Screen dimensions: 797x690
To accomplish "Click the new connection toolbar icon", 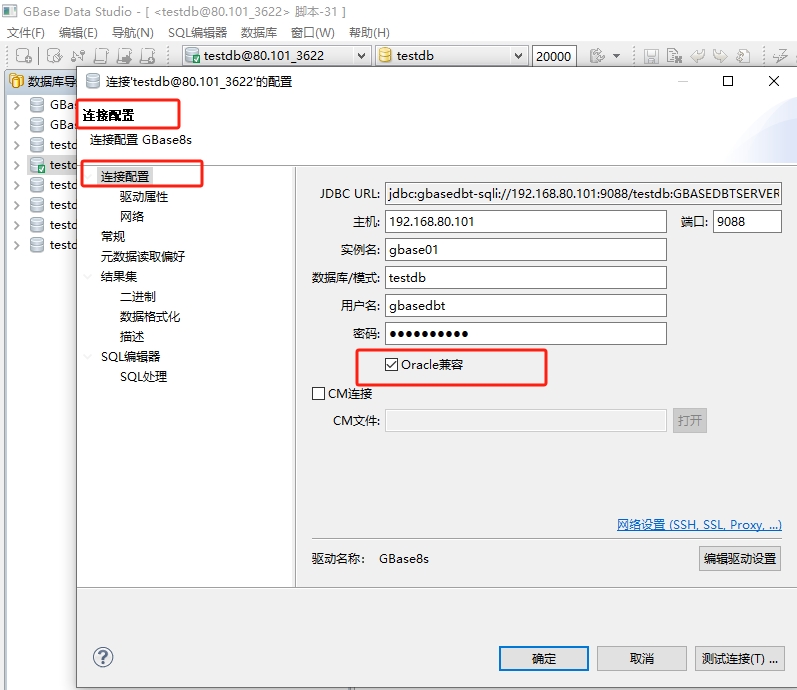I will (24, 55).
